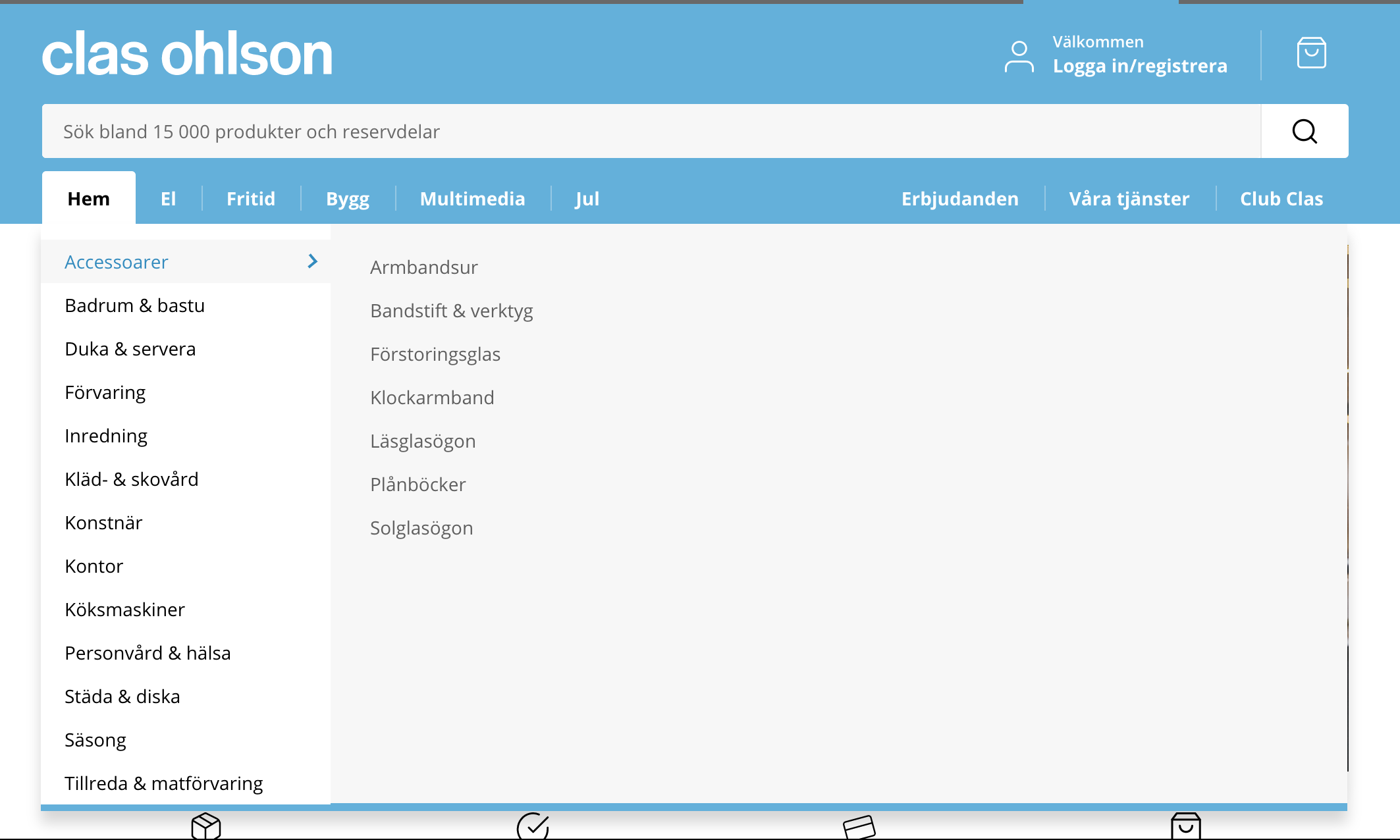Open the Solglasögon subcategory link
This screenshot has height=840, width=1400.
point(421,528)
